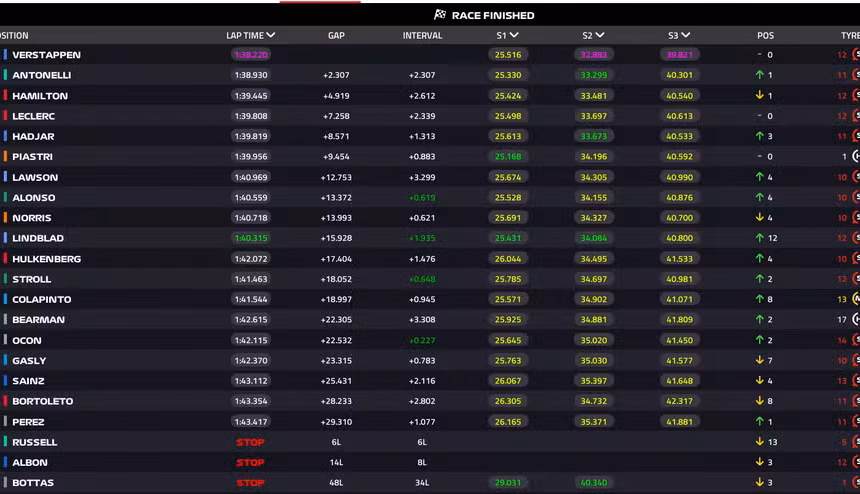Select the BORTOLETO driver name
The height and width of the screenshot is (494, 860).
click(43, 401)
